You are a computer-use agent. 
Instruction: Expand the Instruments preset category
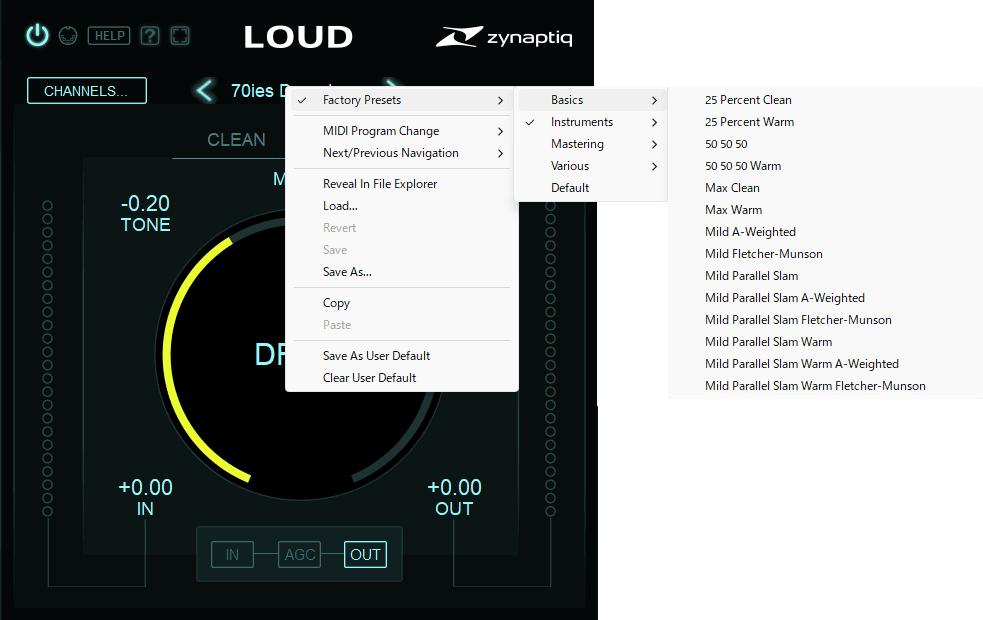[591, 122]
